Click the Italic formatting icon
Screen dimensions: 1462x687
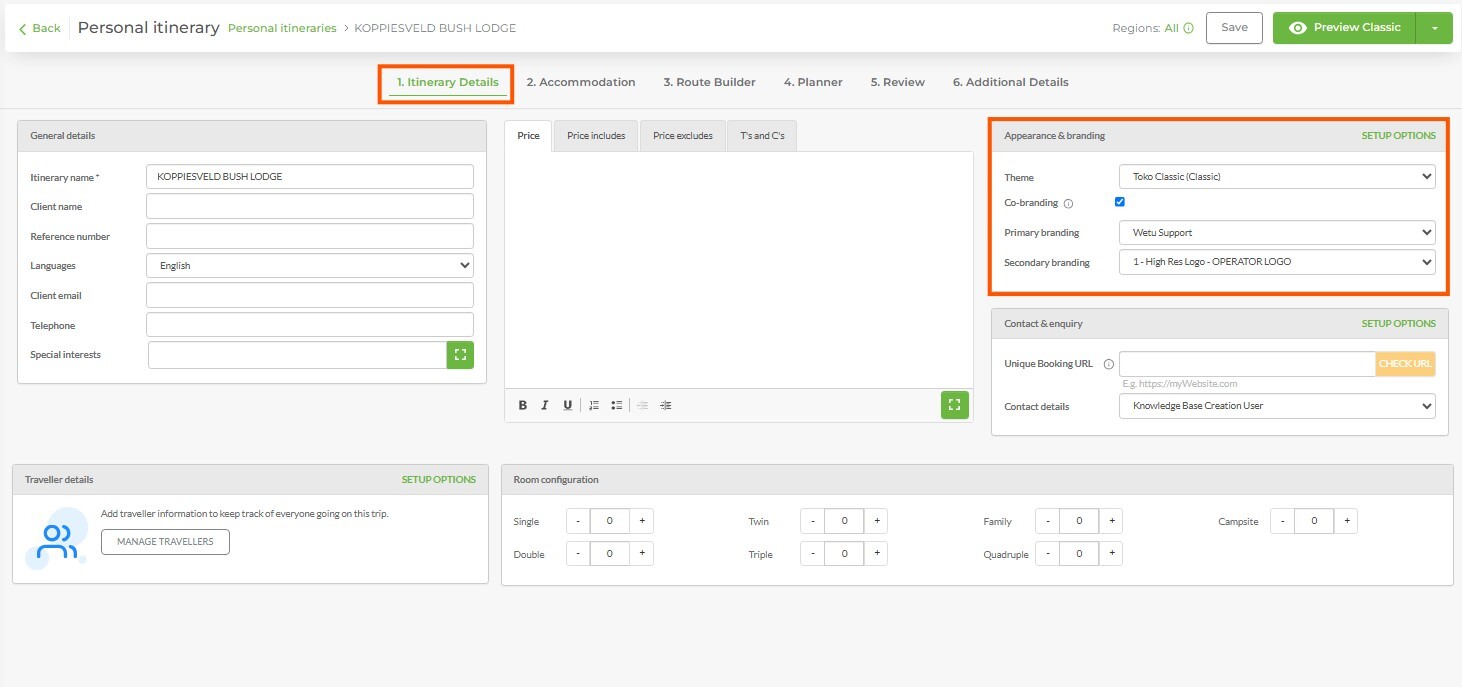(x=545, y=405)
